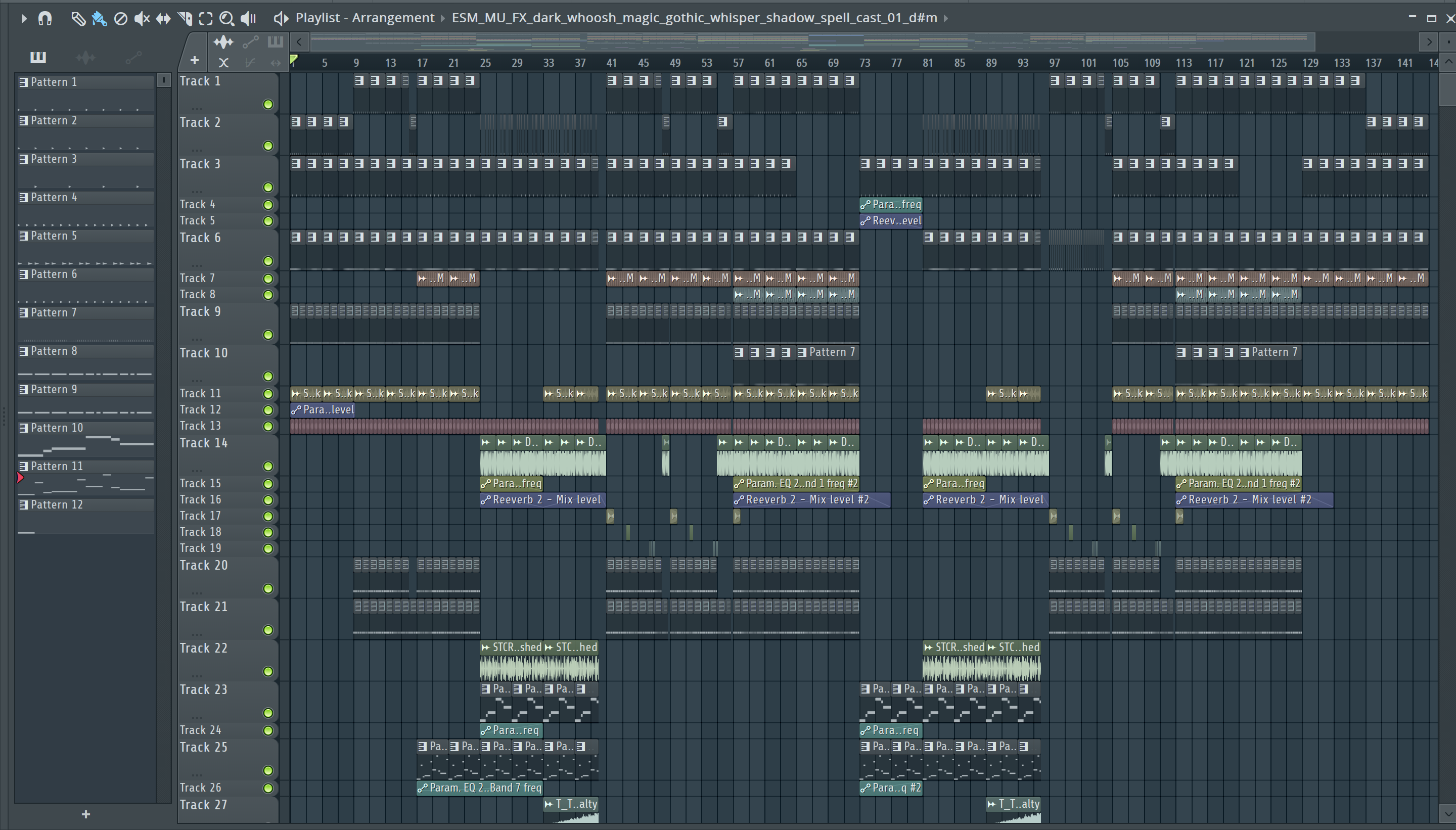This screenshot has height=830, width=1456.
Task: Click the speaker icon before Playlist title
Action: (281, 19)
